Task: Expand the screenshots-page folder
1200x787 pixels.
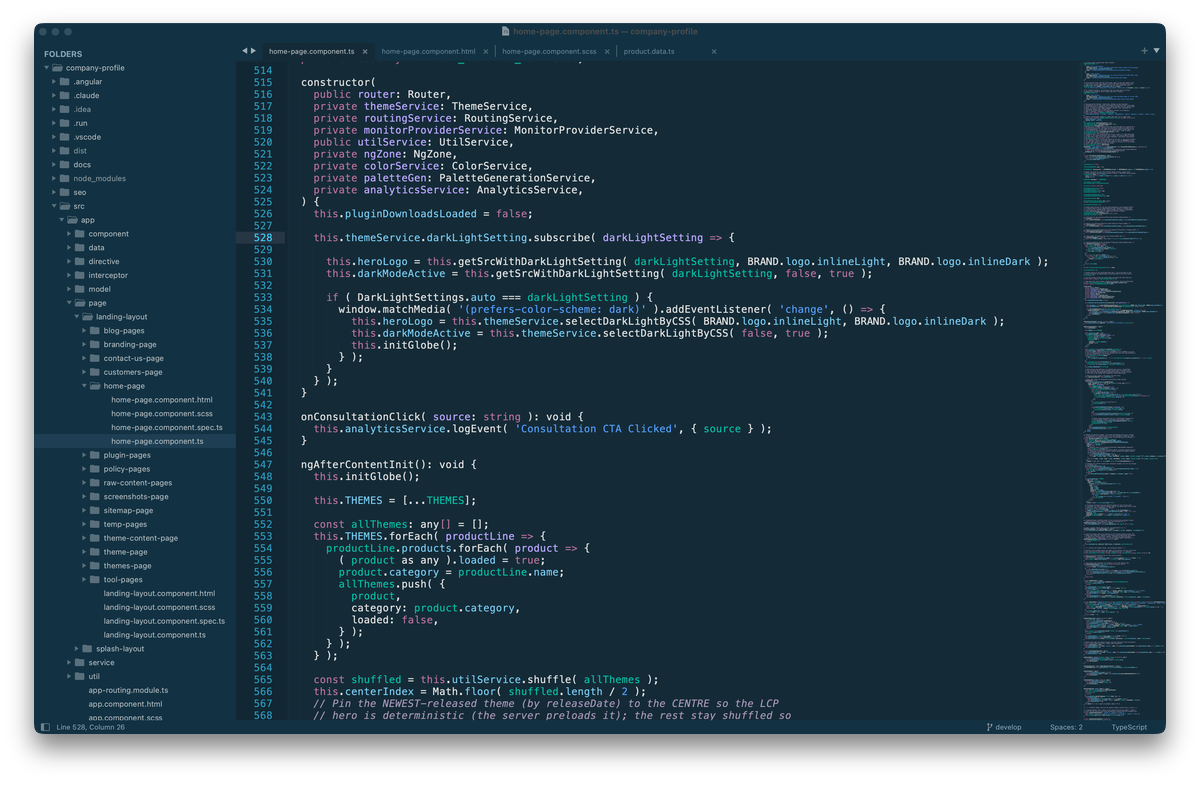Action: click(83, 497)
